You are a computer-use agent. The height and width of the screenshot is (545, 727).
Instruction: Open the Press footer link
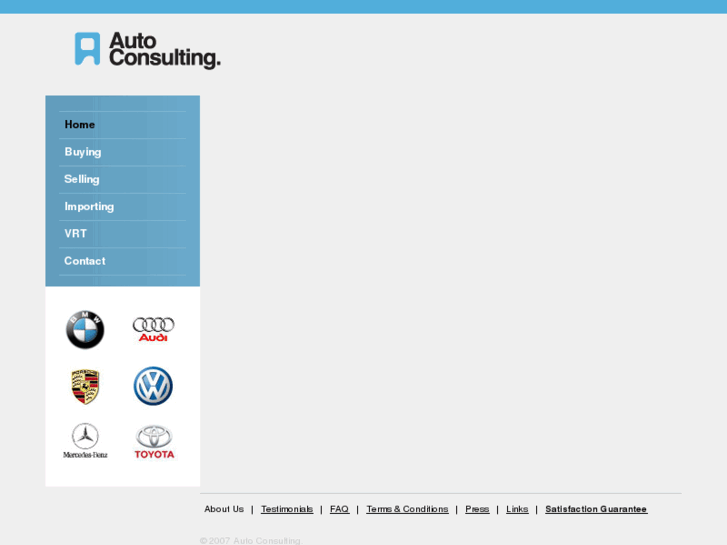(477, 509)
